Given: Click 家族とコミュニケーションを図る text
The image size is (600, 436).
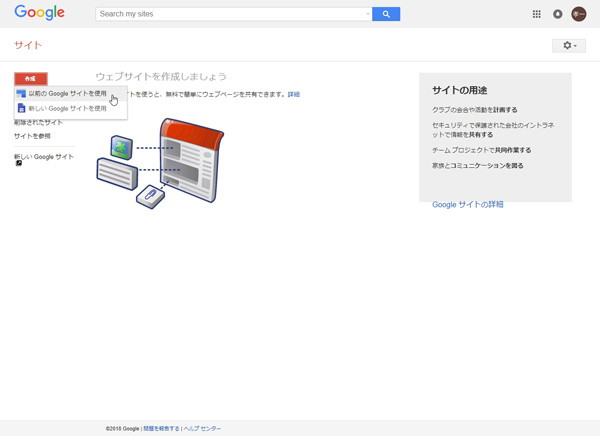Looking at the screenshot, I should click(x=478, y=165).
